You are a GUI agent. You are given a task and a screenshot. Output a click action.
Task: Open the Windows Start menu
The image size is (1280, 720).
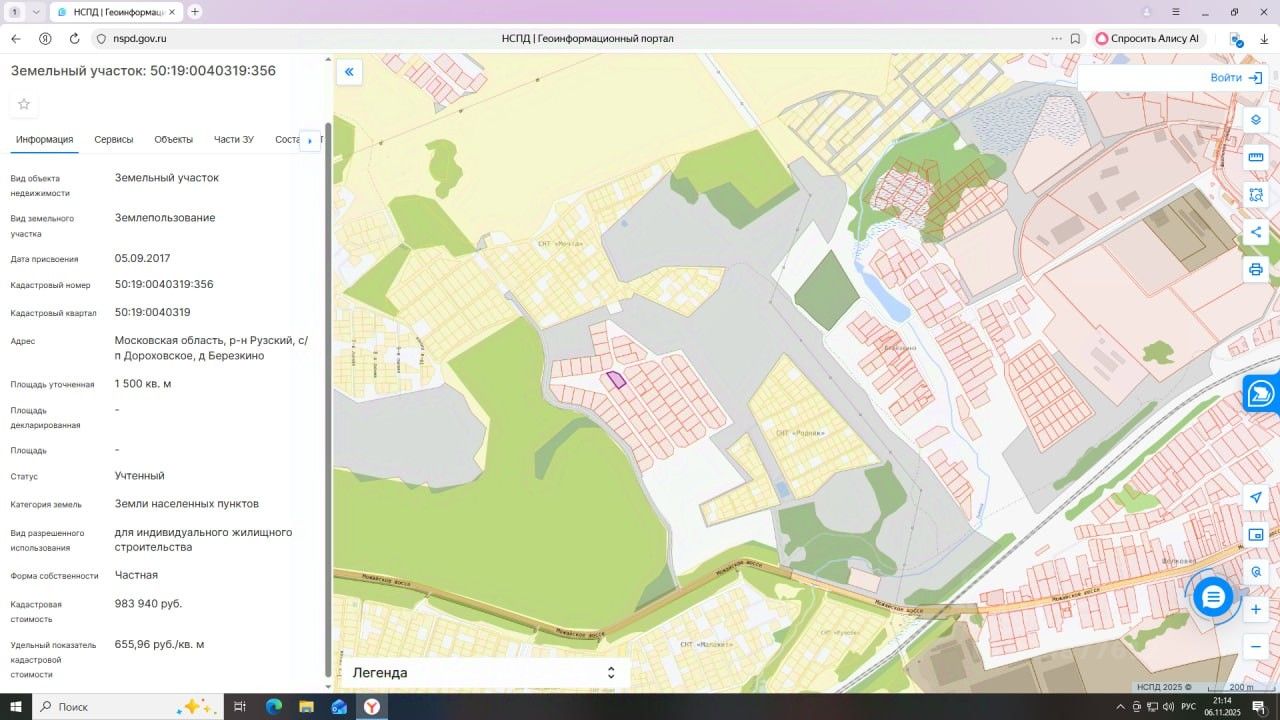[x=16, y=707]
